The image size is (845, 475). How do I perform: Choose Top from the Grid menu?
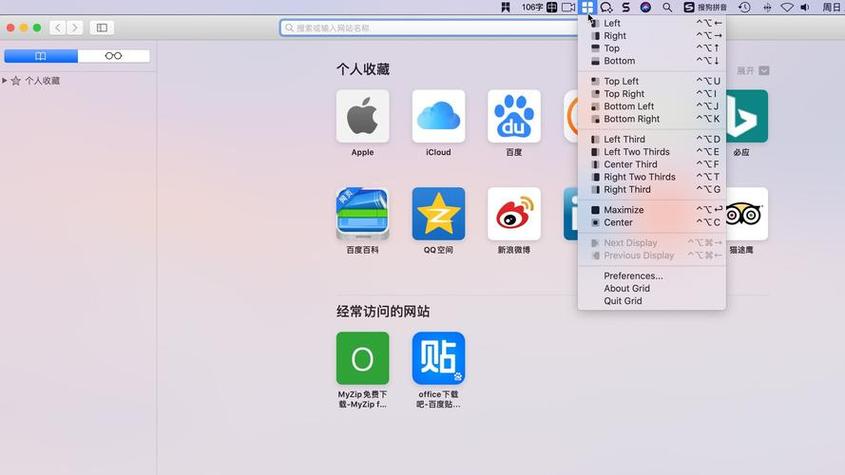tap(652, 48)
